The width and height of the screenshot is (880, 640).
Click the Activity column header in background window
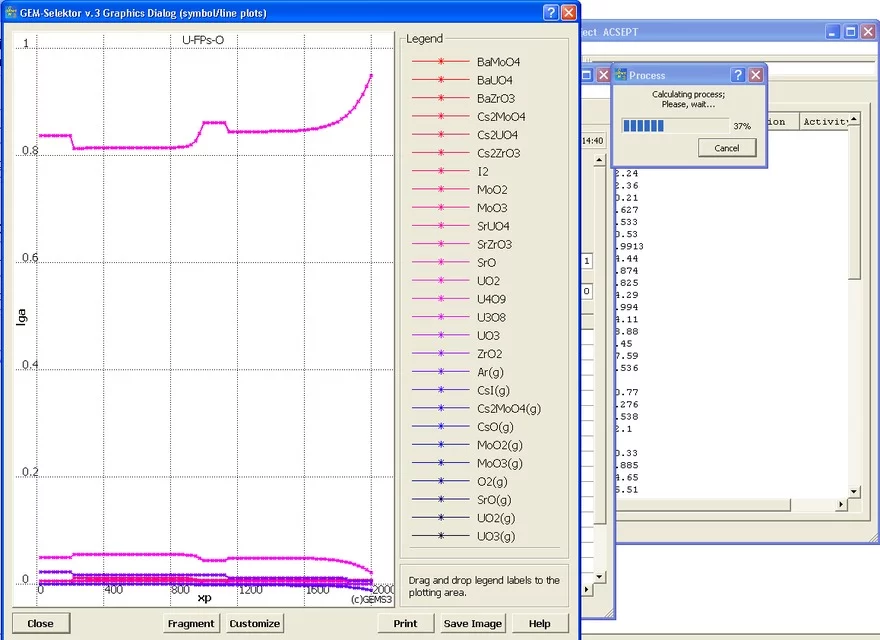824,121
